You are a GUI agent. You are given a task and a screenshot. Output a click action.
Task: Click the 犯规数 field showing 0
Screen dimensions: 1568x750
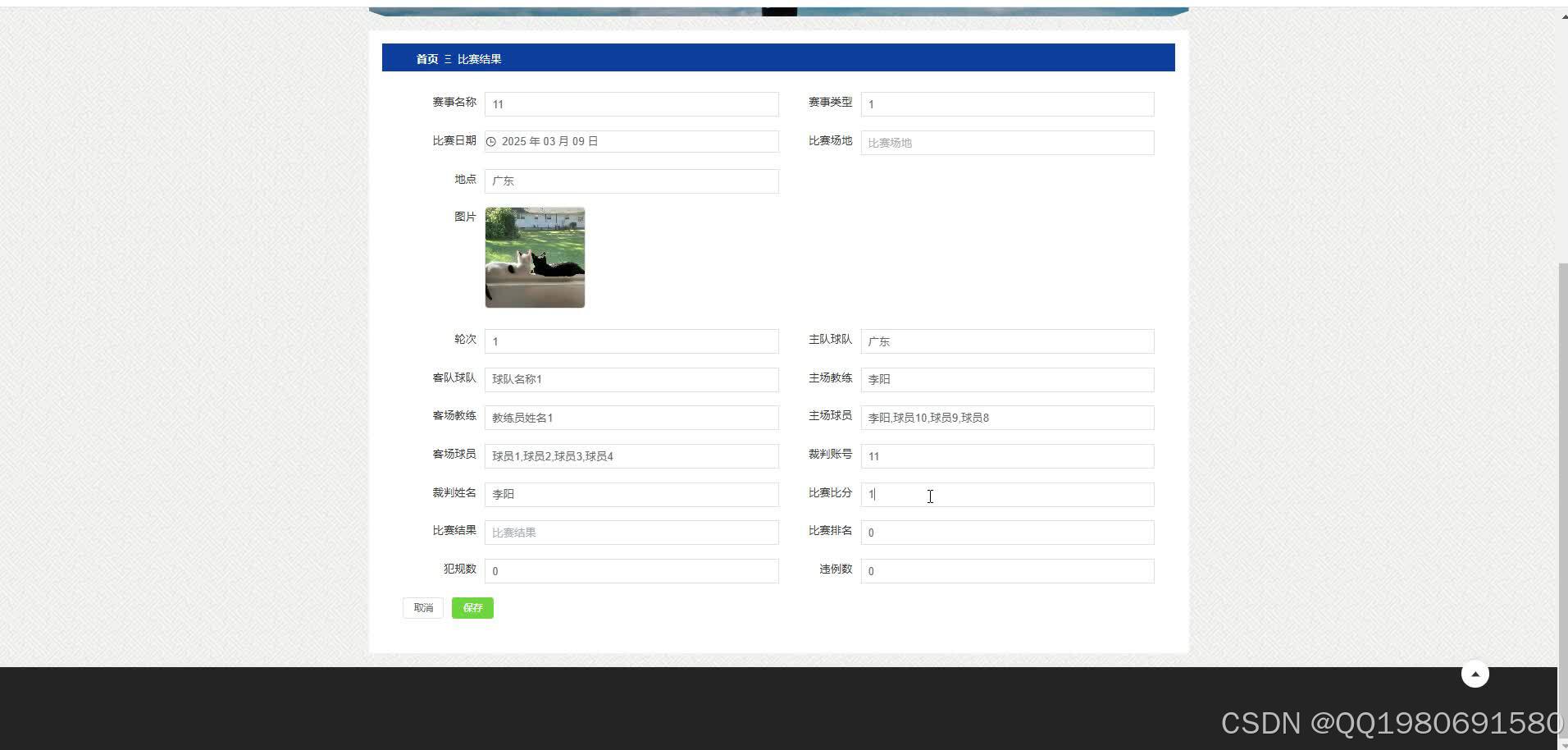tap(631, 570)
